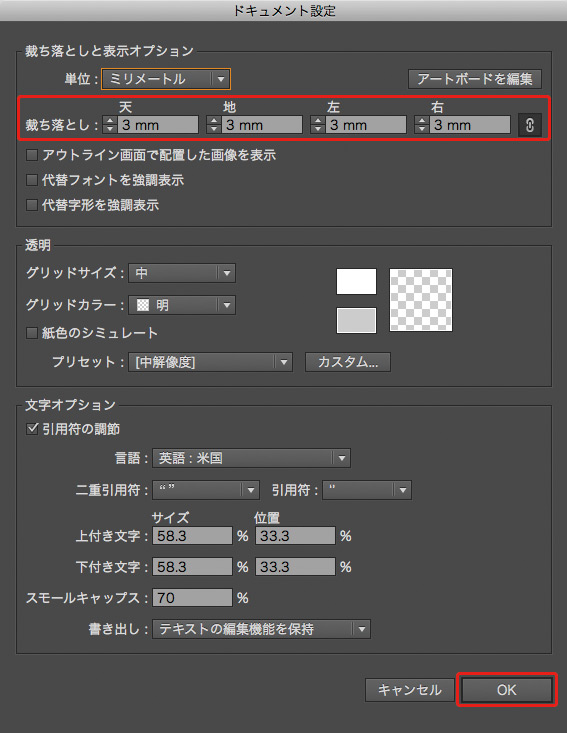The image size is (567, 733).
Task: Click the 上付き文字 位置 field
Action: tap(295, 536)
